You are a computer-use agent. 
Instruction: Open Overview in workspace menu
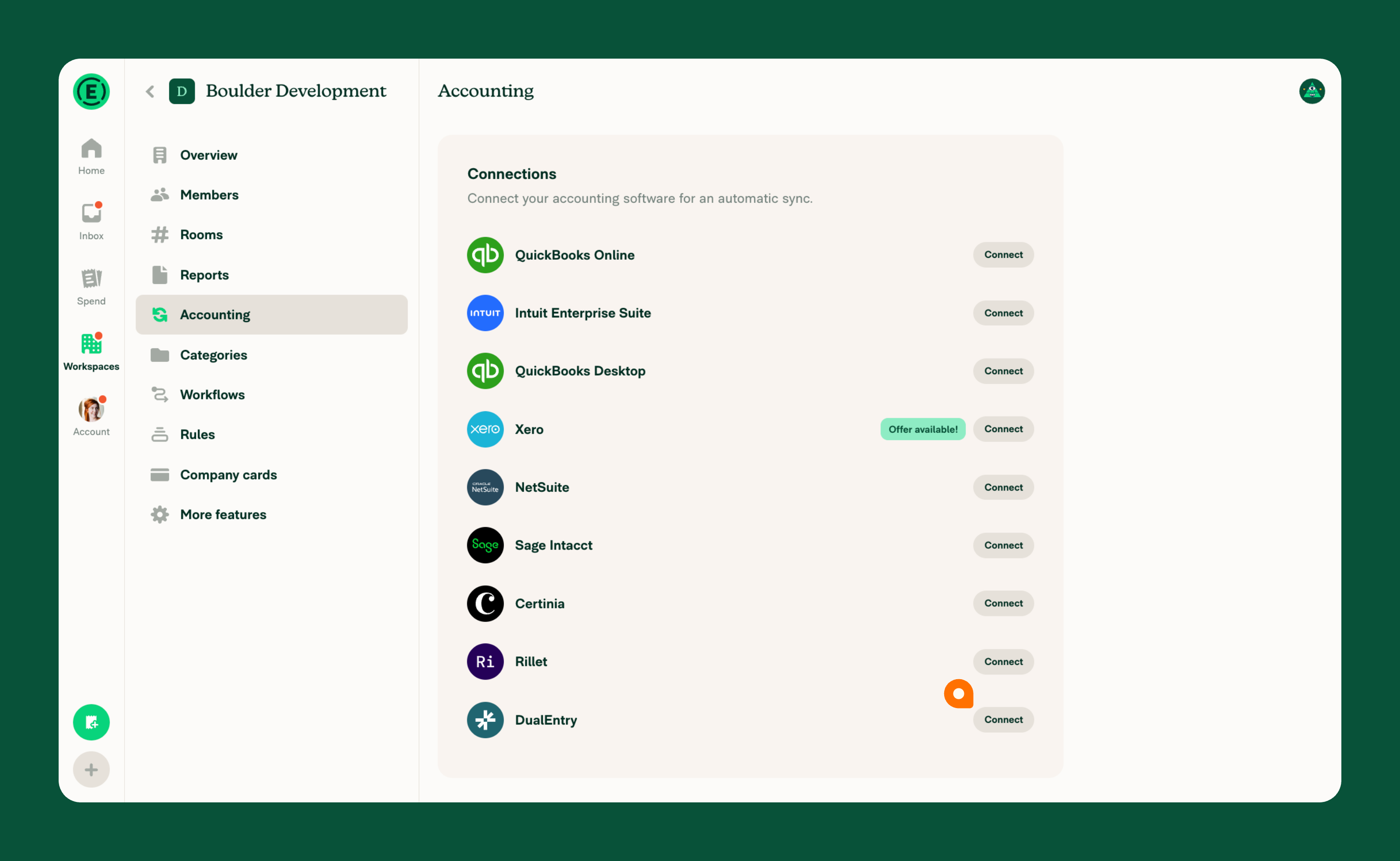click(271, 155)
